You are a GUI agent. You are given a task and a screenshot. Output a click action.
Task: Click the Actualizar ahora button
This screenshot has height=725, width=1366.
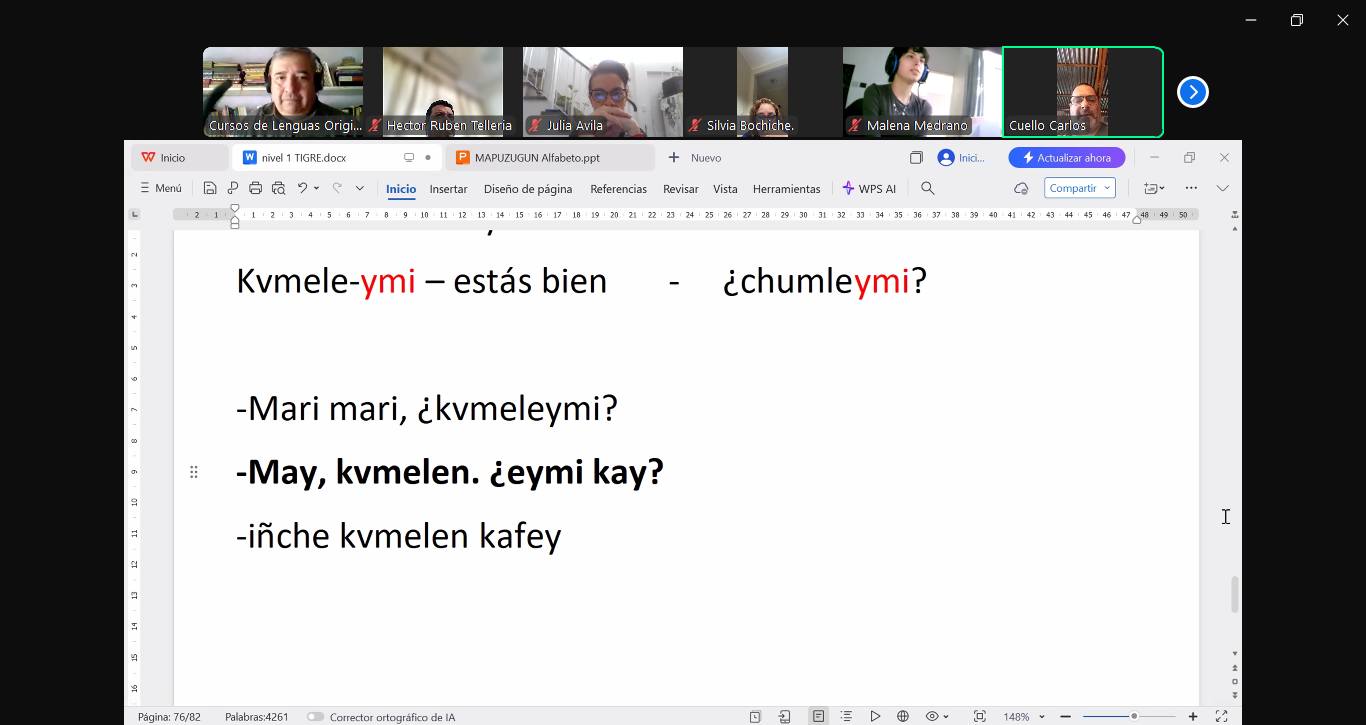click(1066, 158)
